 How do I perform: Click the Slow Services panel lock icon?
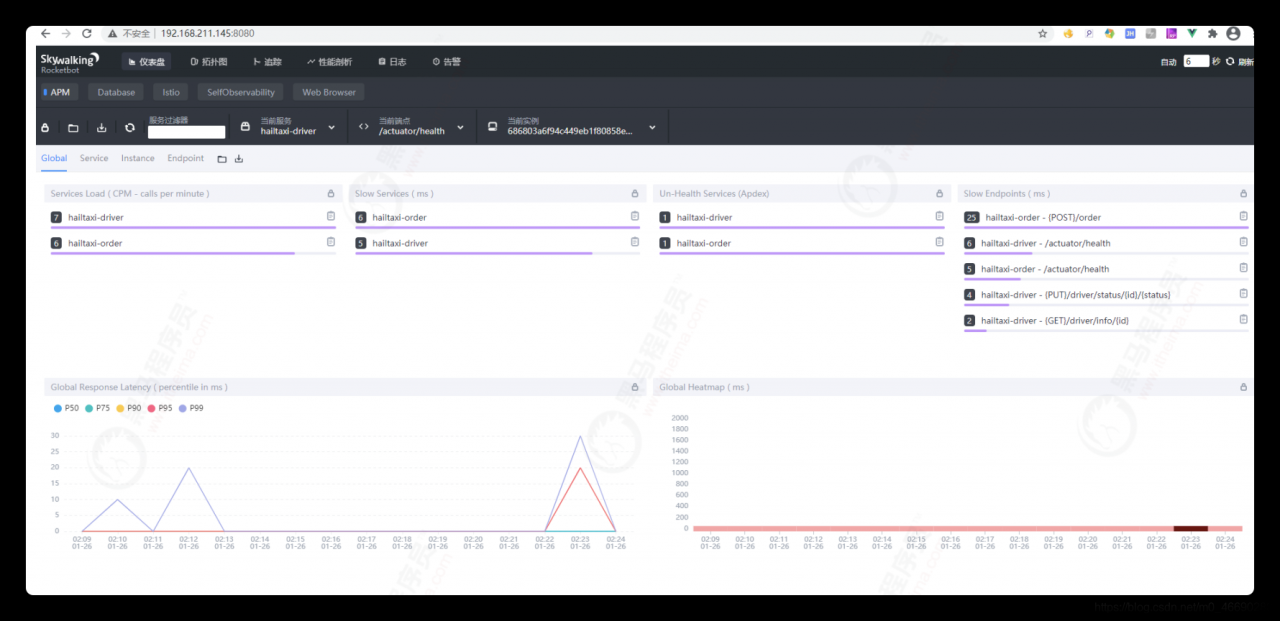coord(635,193)
